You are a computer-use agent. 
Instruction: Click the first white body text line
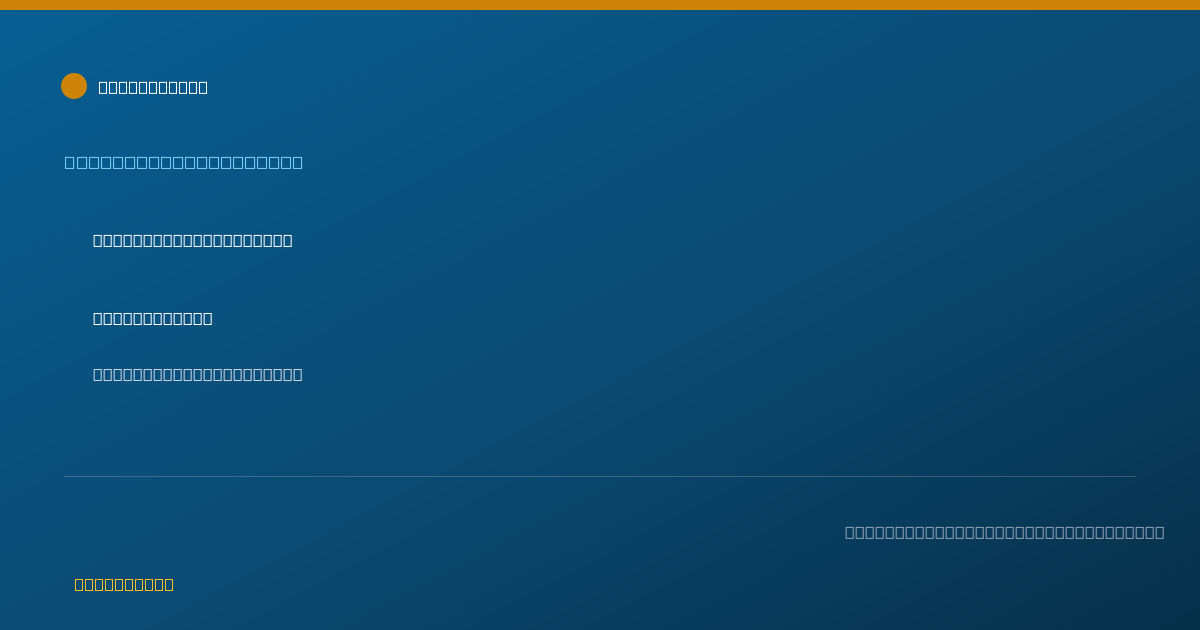coord(193,240)
